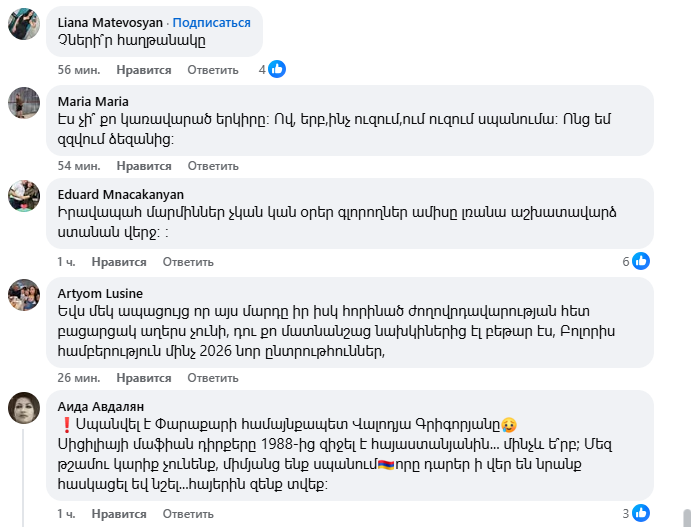
Task: Click Ответить under Eduard Mnacakanyan's comment
Action: tap(188, 262)
